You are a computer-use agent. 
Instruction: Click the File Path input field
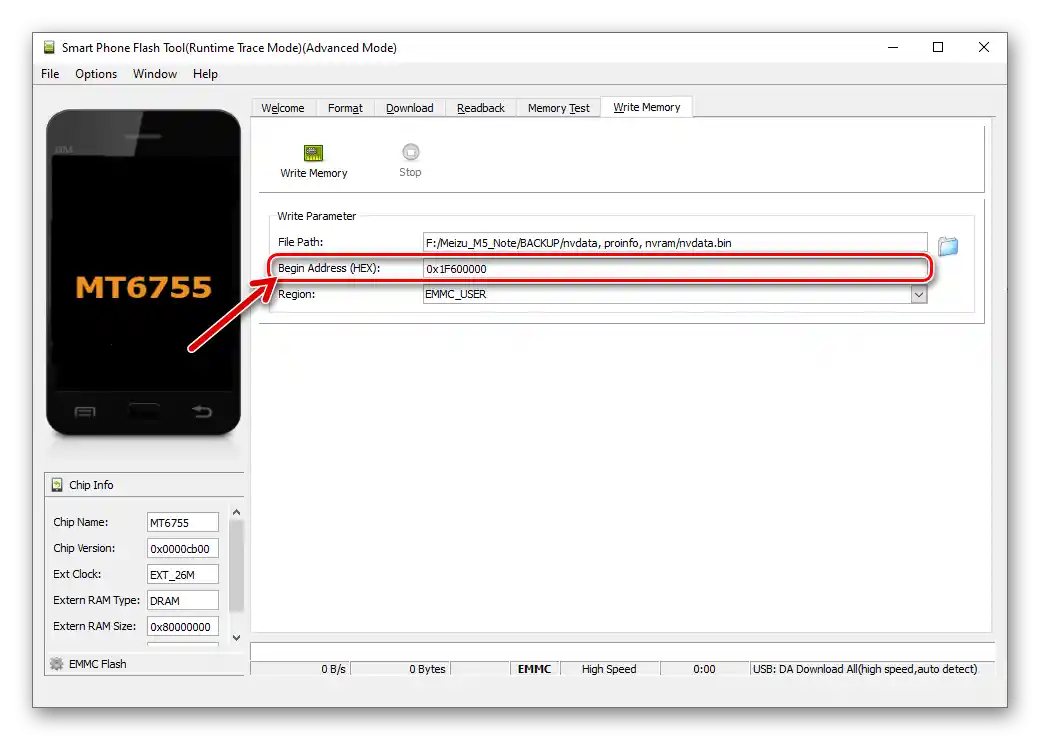[x=670, y=242]
